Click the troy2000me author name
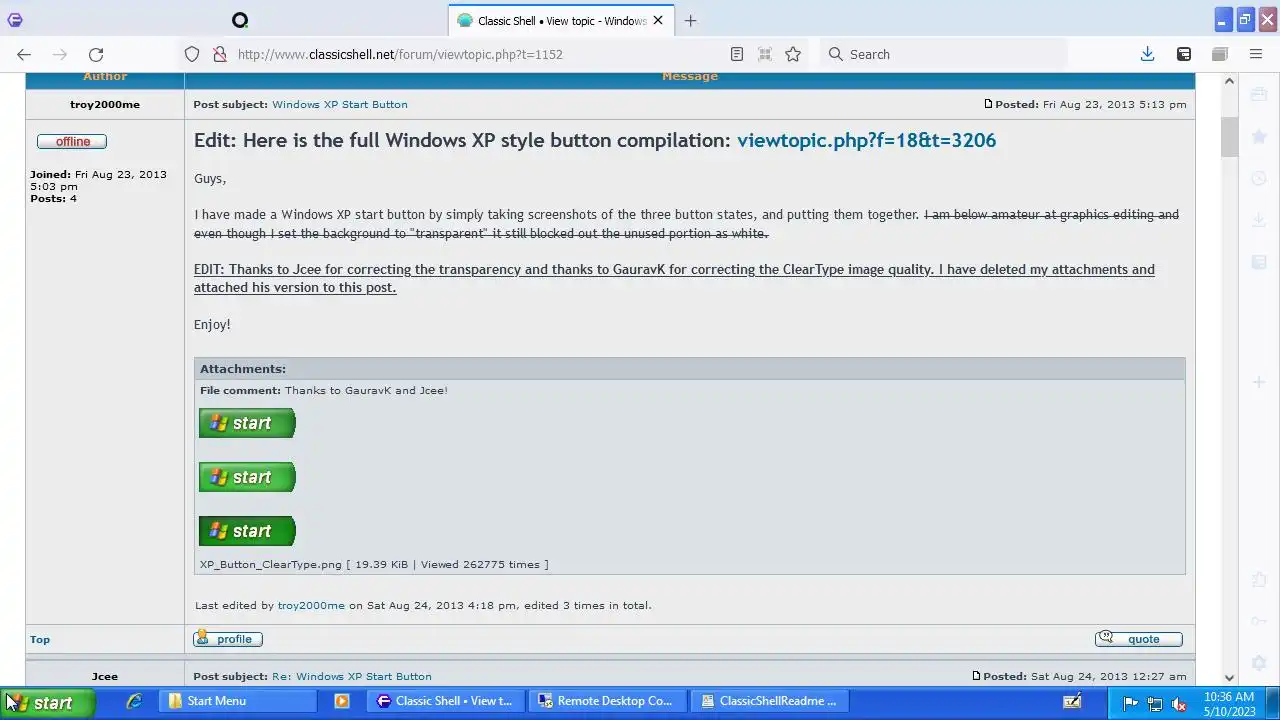 coord(105,104)
